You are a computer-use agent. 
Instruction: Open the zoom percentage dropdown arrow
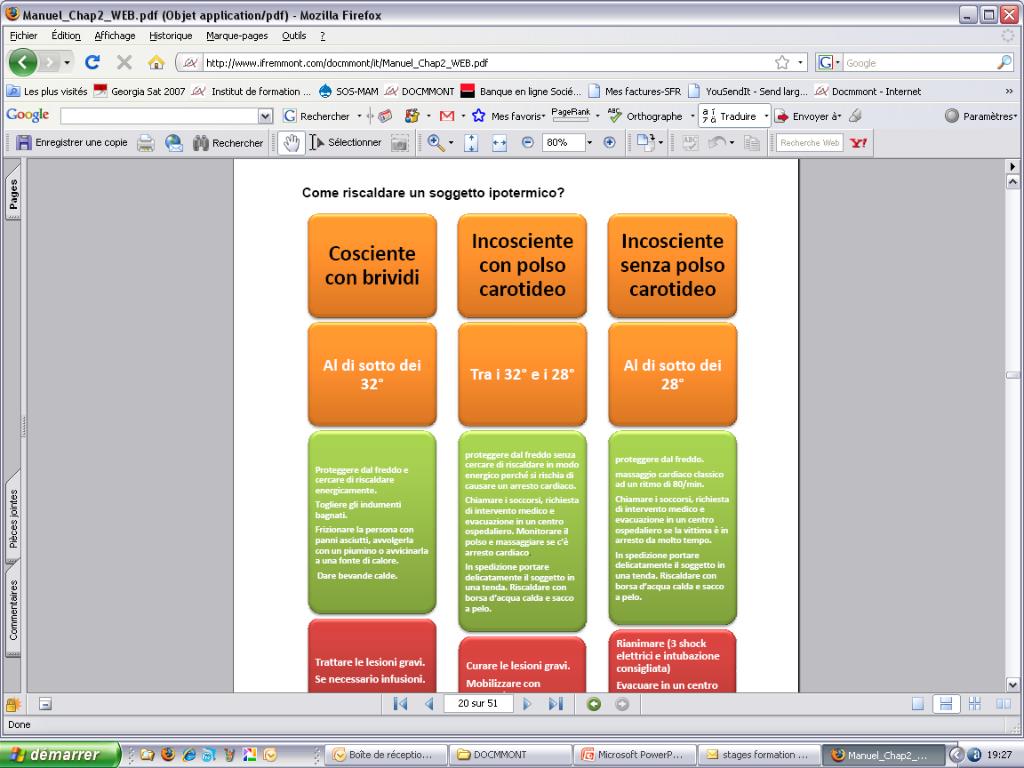tap(589, 142)
